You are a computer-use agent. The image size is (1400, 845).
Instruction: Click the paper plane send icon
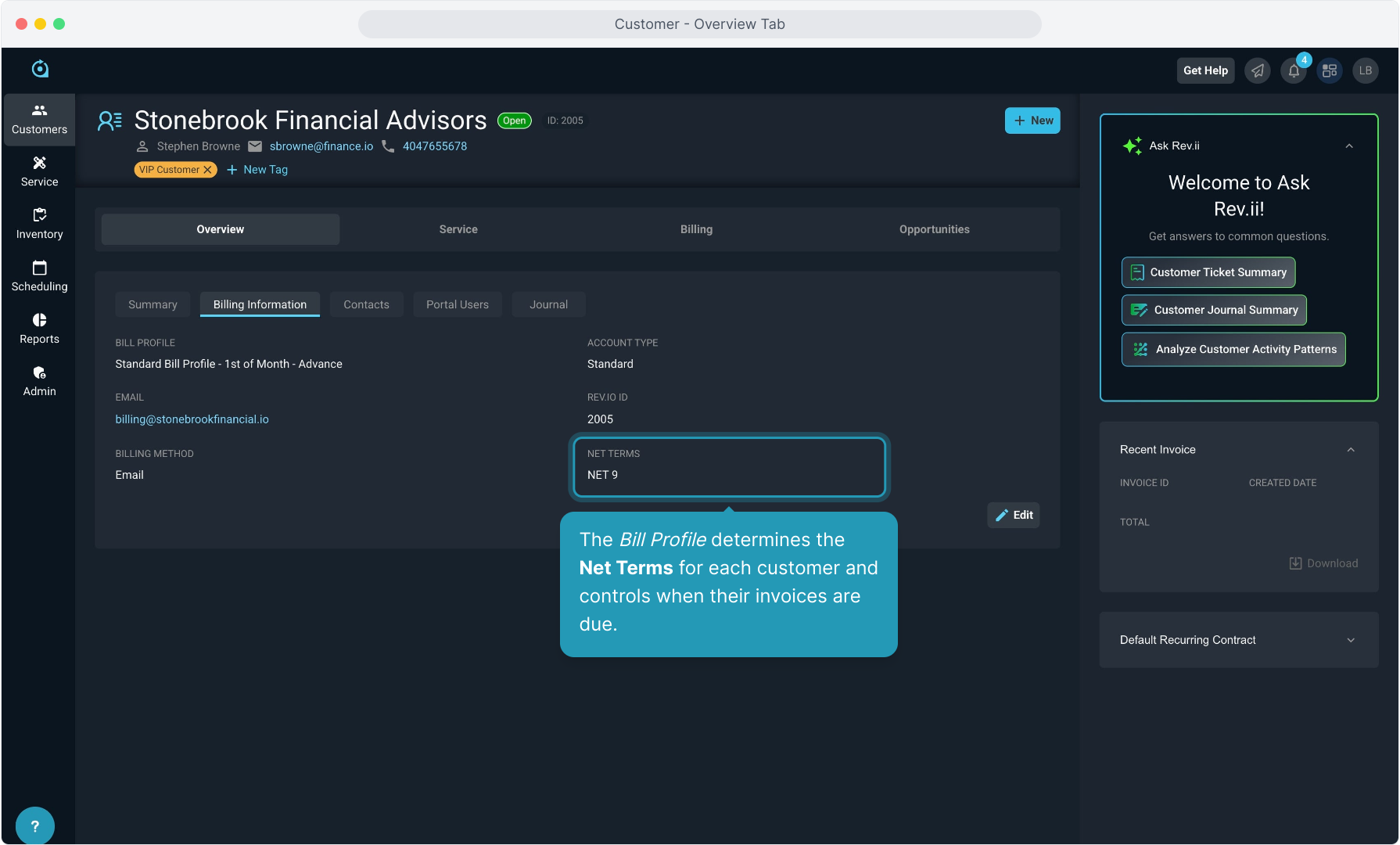(1258, 71)
